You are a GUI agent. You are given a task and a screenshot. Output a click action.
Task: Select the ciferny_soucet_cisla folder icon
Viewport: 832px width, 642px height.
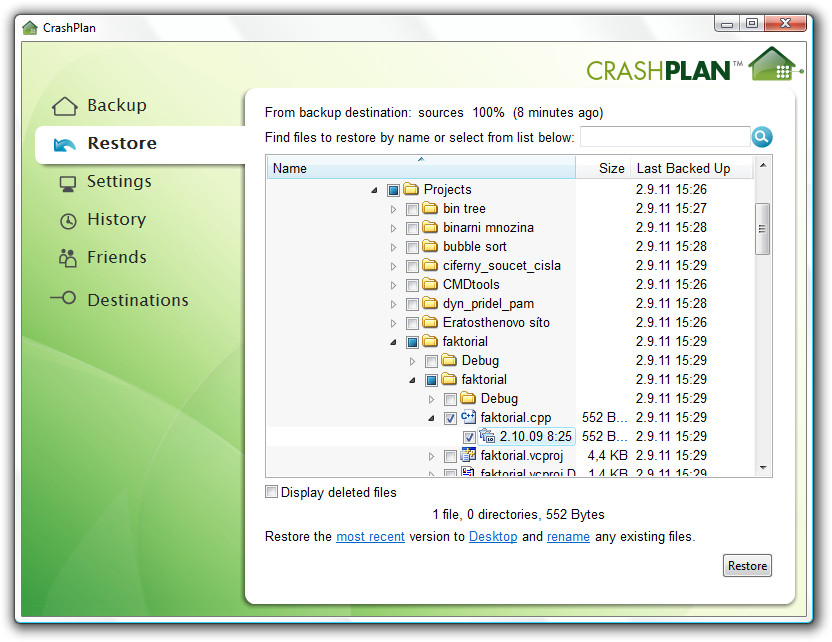point(430,265)
